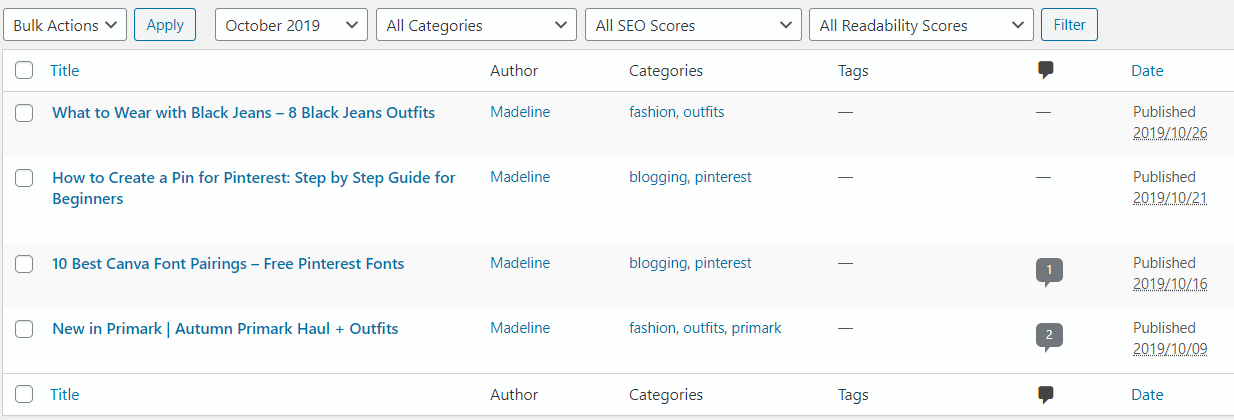Open post How to Create a Pin for Pinterest
Image resolution: width=1234 pixels, height=420 pixels.
254,188
